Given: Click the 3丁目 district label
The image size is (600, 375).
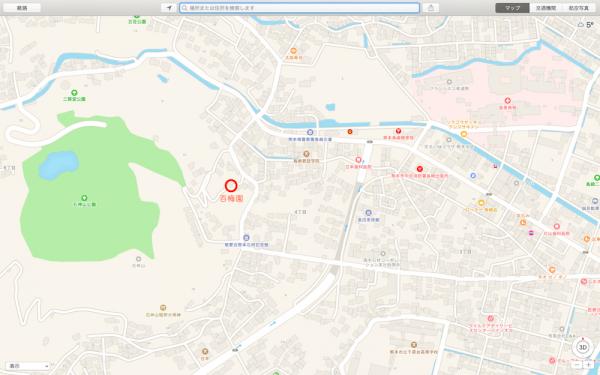Looking at the screenshot, I should tap(465, 251).
